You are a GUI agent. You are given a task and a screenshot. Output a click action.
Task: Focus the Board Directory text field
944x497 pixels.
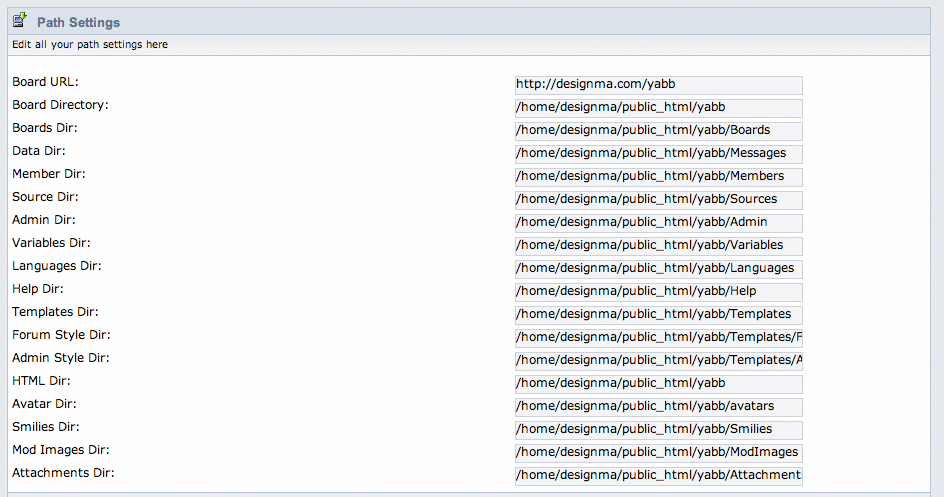coord(658,108)
